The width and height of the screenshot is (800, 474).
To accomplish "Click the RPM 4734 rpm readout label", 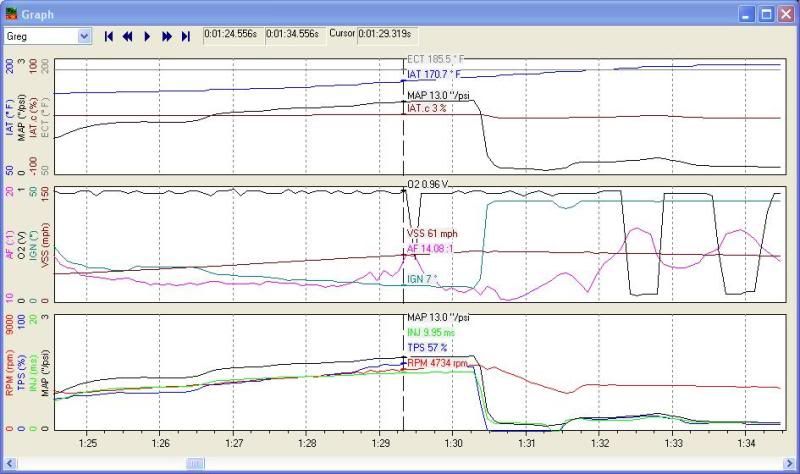I will [x=438, y=363].
